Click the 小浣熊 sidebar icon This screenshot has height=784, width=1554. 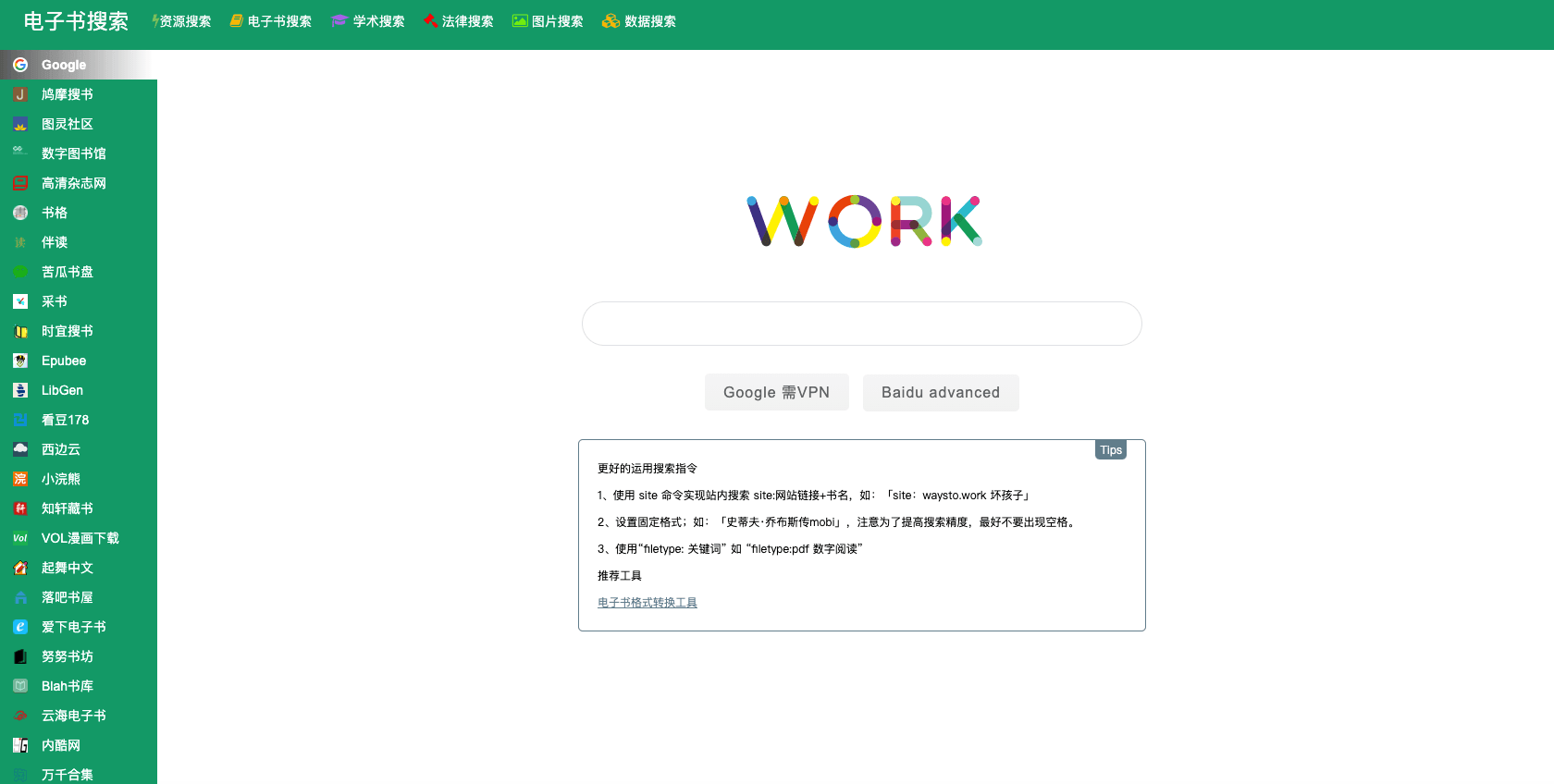pos(20,479)
